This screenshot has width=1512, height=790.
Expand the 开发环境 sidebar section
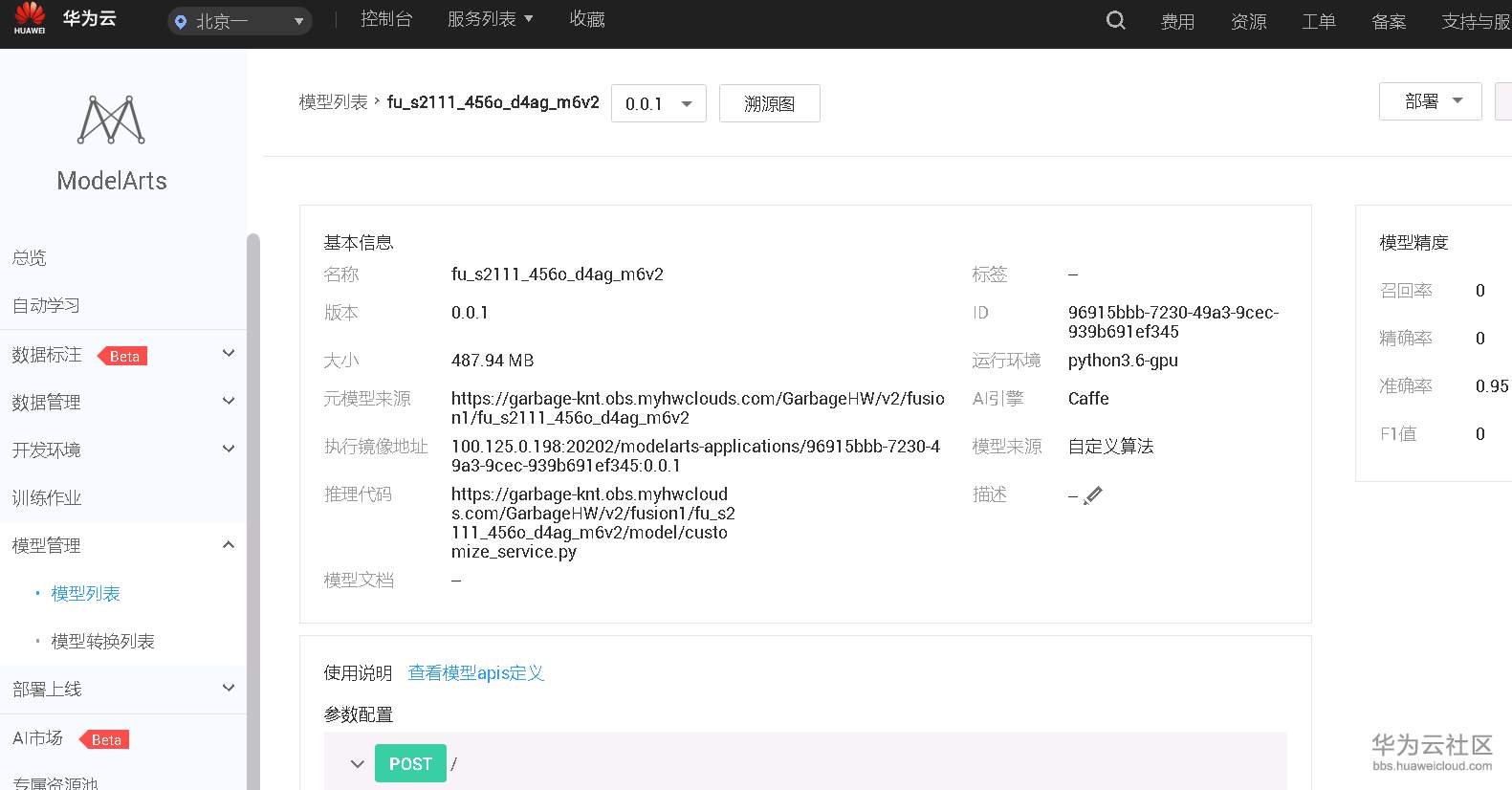229,449
